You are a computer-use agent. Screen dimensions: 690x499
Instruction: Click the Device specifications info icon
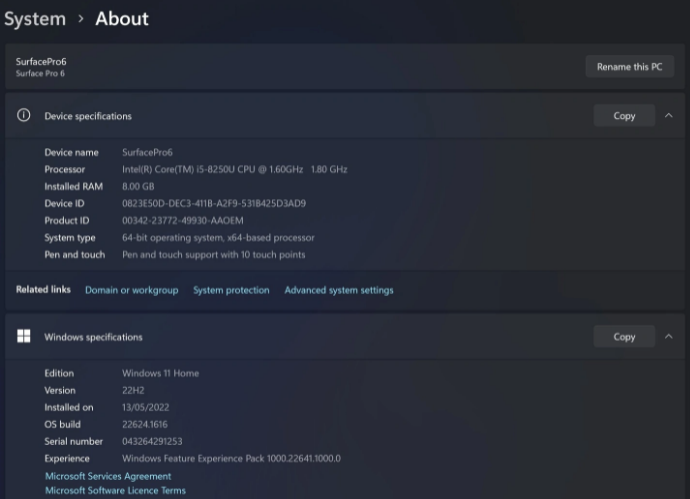pyautogui.click(x=24, y=116)
